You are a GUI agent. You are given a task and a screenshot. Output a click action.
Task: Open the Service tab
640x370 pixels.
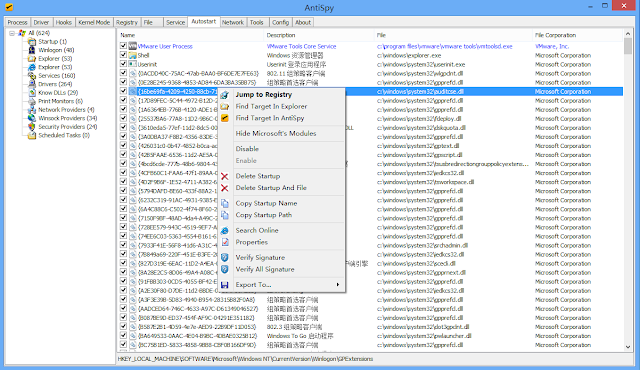coord(175,22)
